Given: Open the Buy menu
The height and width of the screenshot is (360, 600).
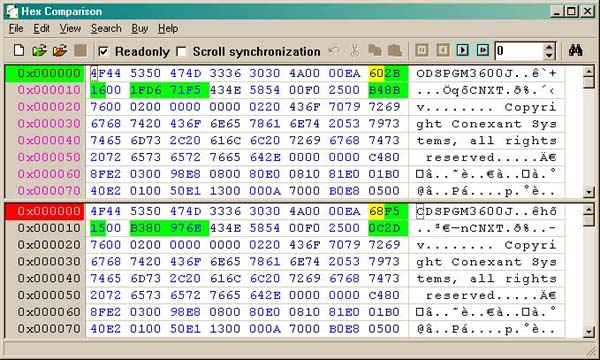Looking at the screenshot, I should (x=140, y=29).
